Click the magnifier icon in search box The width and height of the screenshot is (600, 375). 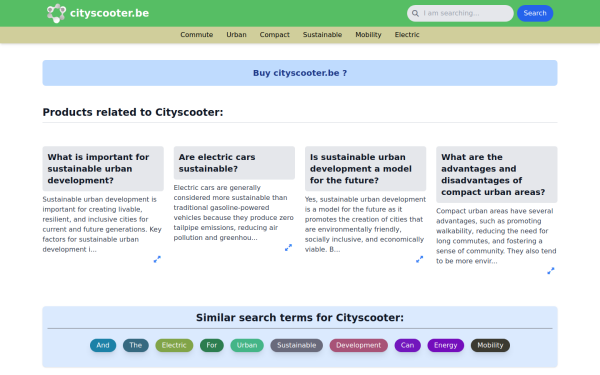pyautogui.click(x=415, y=13)
